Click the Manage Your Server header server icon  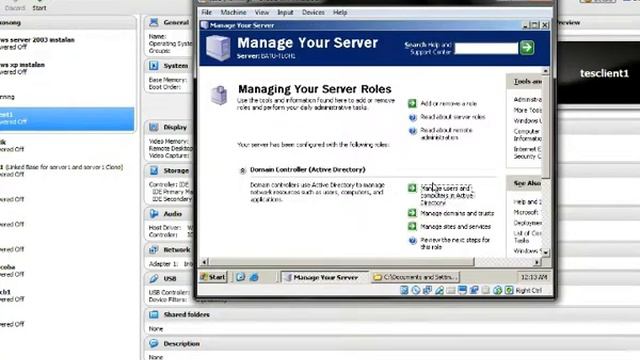coord(218,48)
